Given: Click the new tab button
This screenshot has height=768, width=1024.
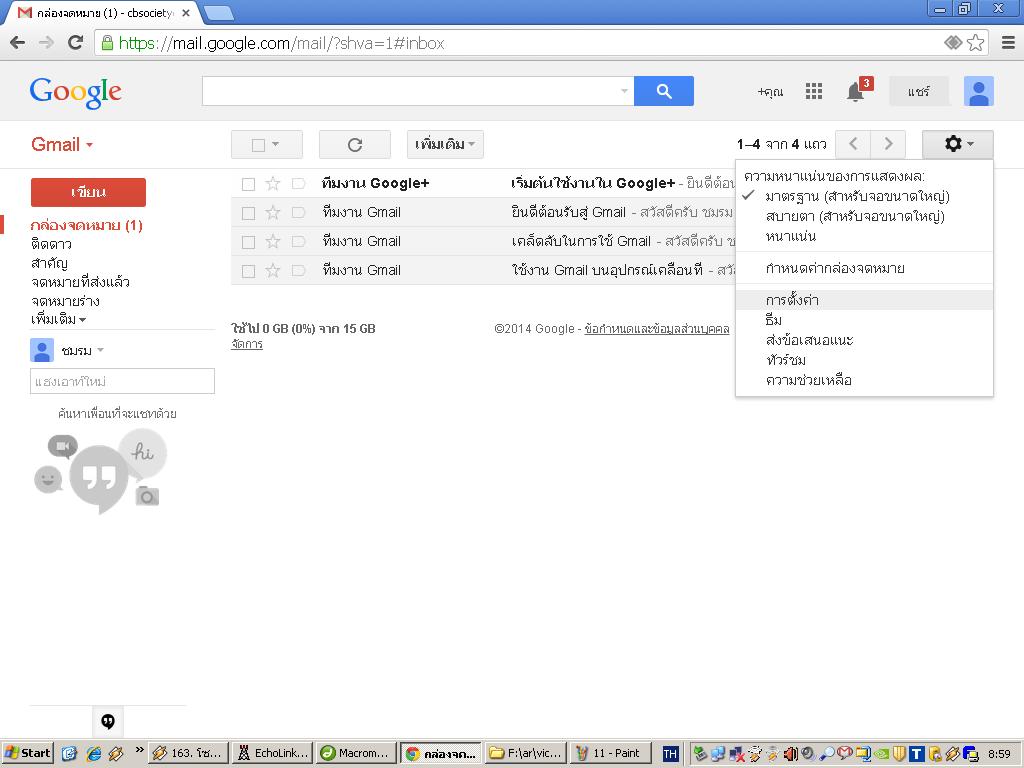Looking at the screenshot, I should 219,13.
